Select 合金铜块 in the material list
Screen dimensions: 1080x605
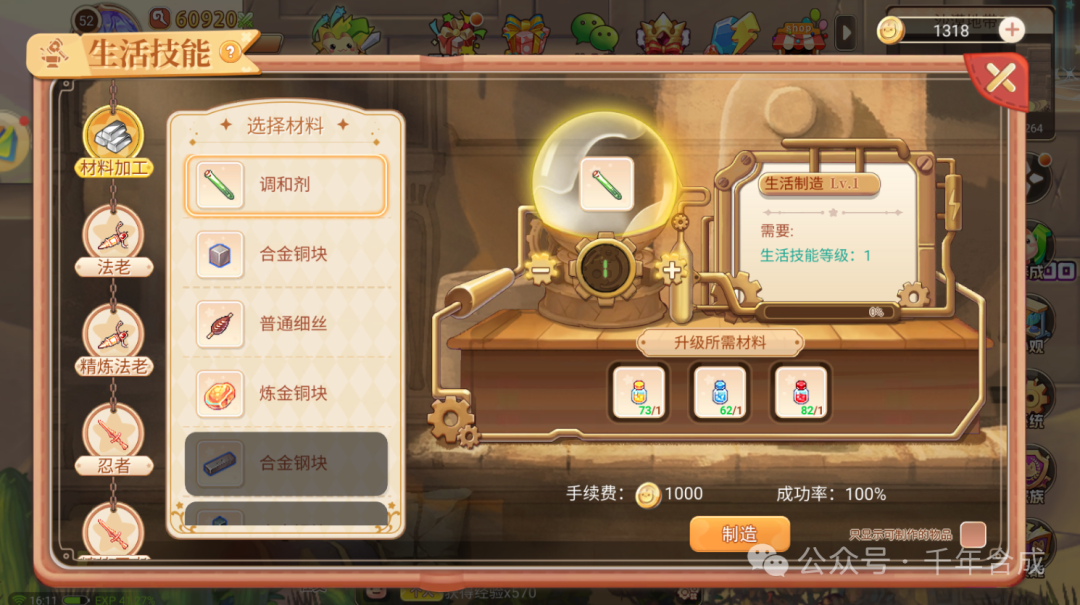(x=286, y=255)
